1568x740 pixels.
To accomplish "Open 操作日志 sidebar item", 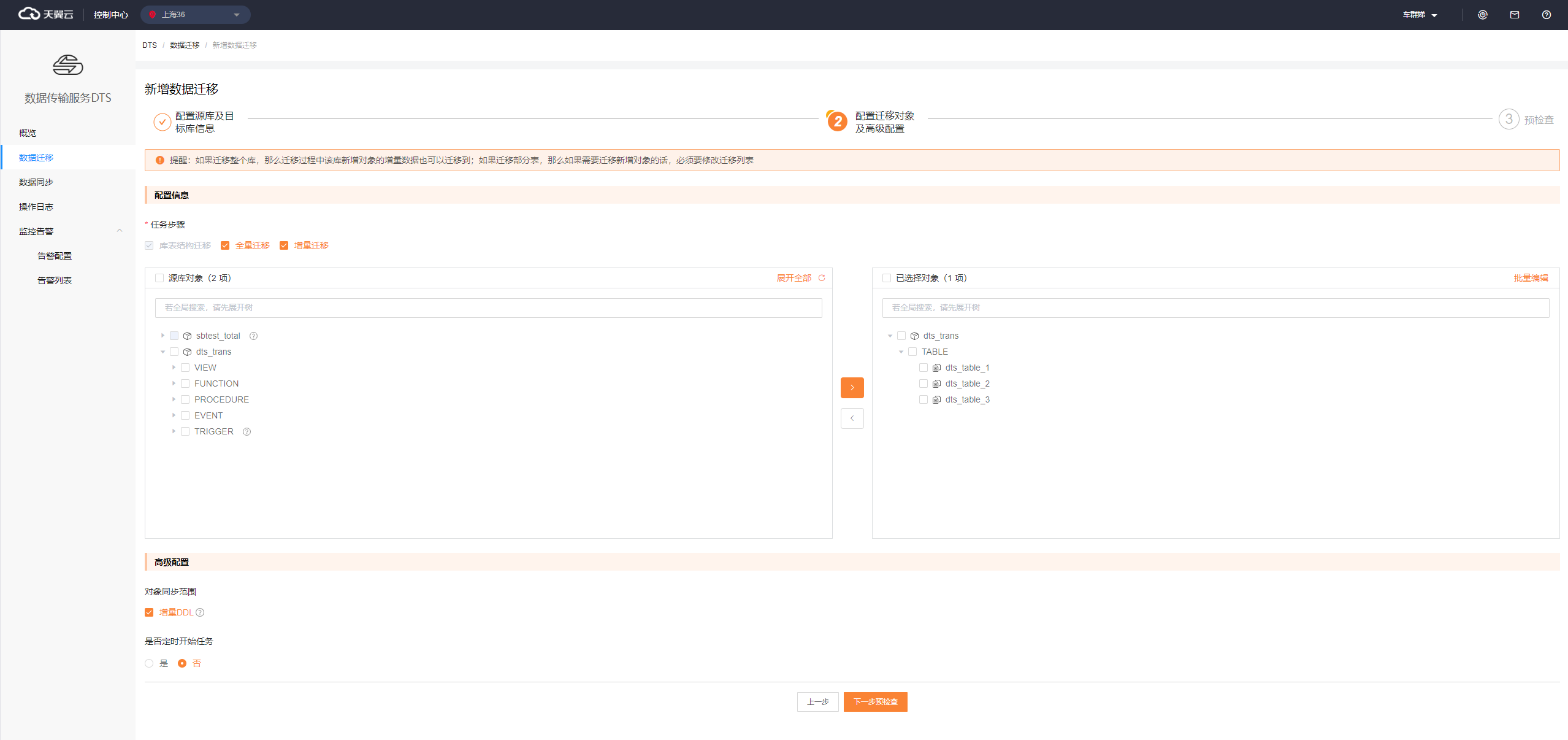I will [36, 207].
